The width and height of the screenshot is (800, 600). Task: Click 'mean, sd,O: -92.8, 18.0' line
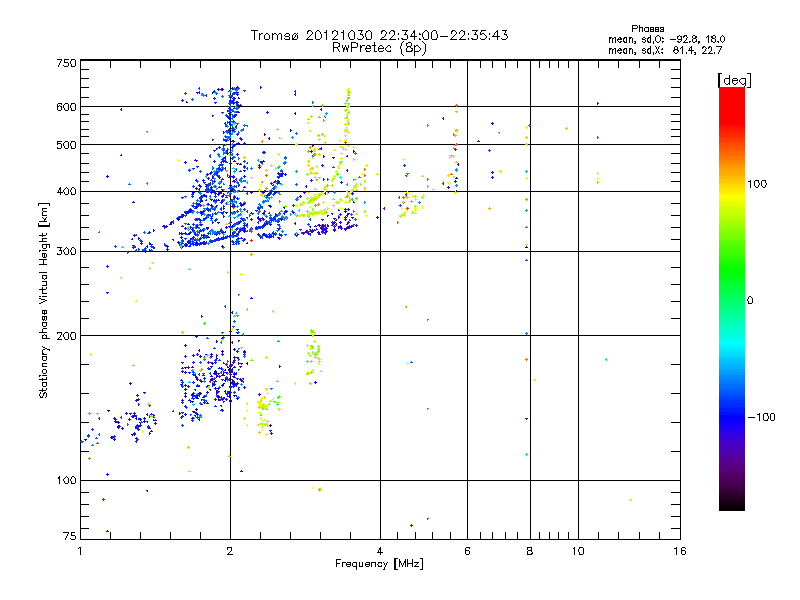click(x=666, y=39)
